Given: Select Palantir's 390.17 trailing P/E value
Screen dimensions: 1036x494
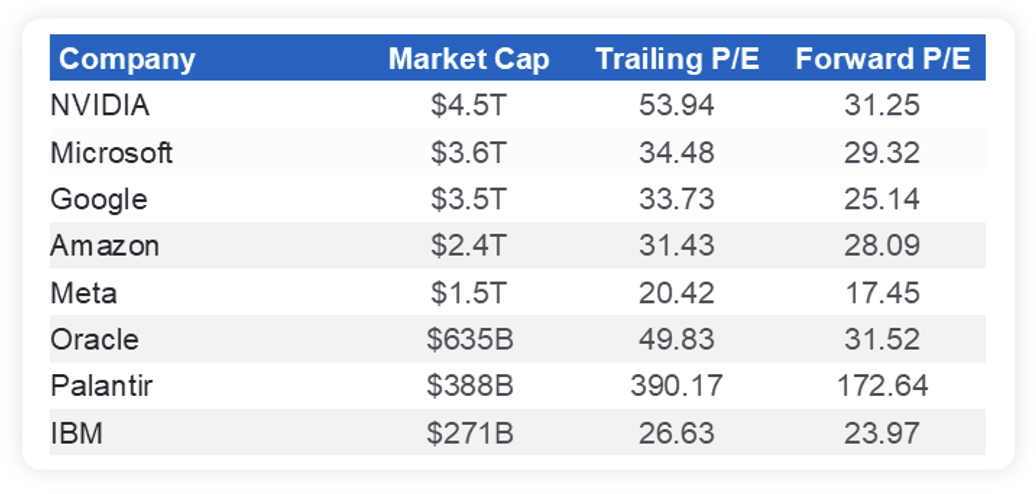Looking at the screenshot, I should (677, 386).
